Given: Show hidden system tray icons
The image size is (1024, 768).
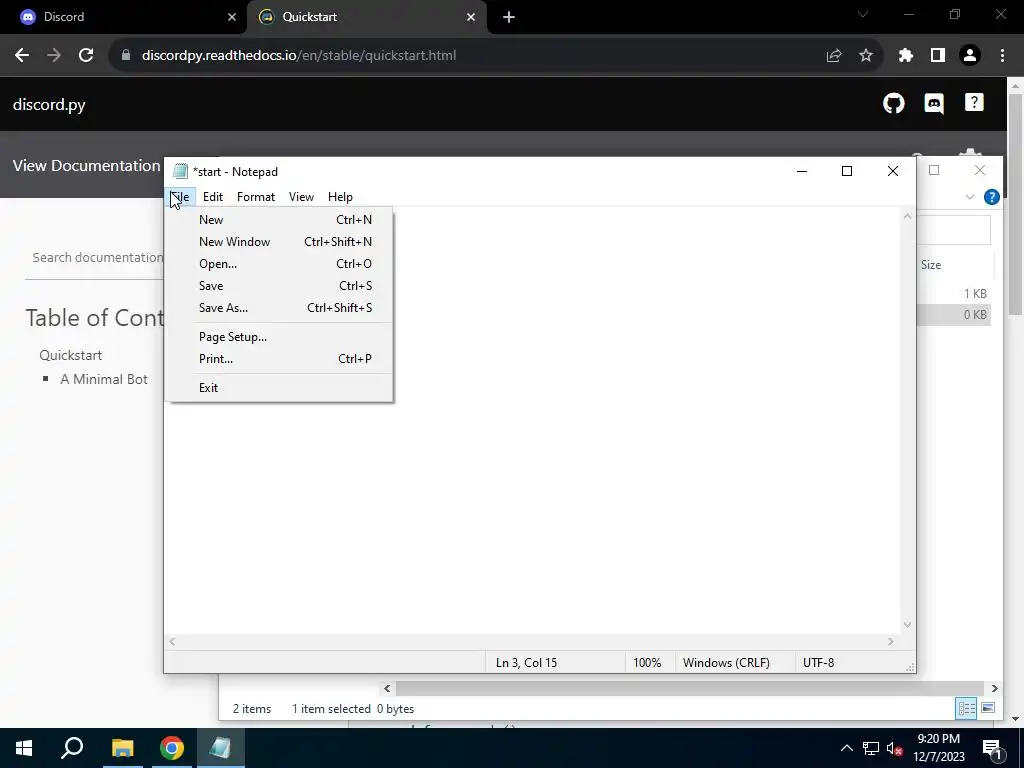Looking at the screenshot, I should click(x=846, y=748).
